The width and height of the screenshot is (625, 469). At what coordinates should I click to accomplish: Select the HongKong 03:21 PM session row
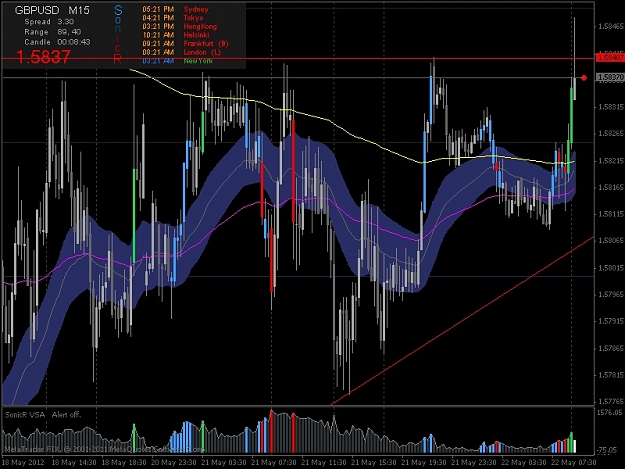pos(180,27)
